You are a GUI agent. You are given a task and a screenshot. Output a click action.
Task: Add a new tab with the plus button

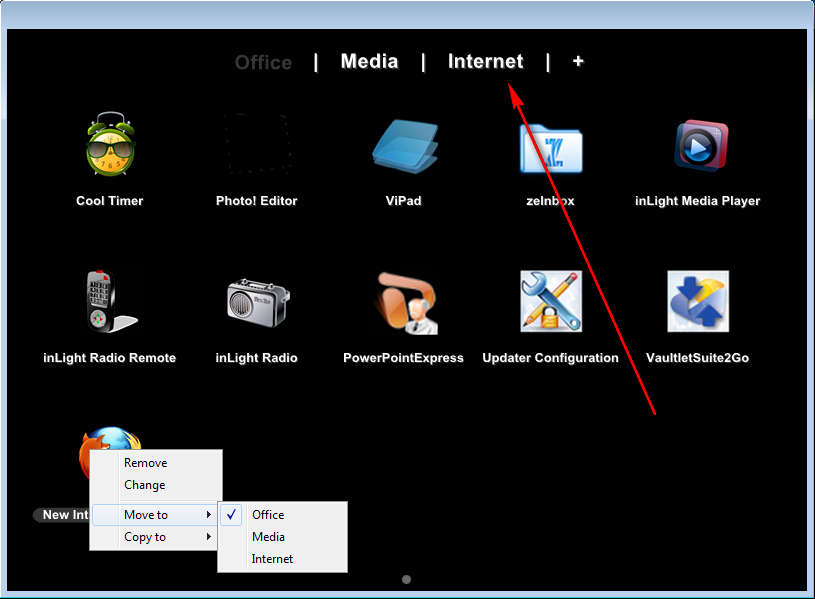click(x=578, y=61)
